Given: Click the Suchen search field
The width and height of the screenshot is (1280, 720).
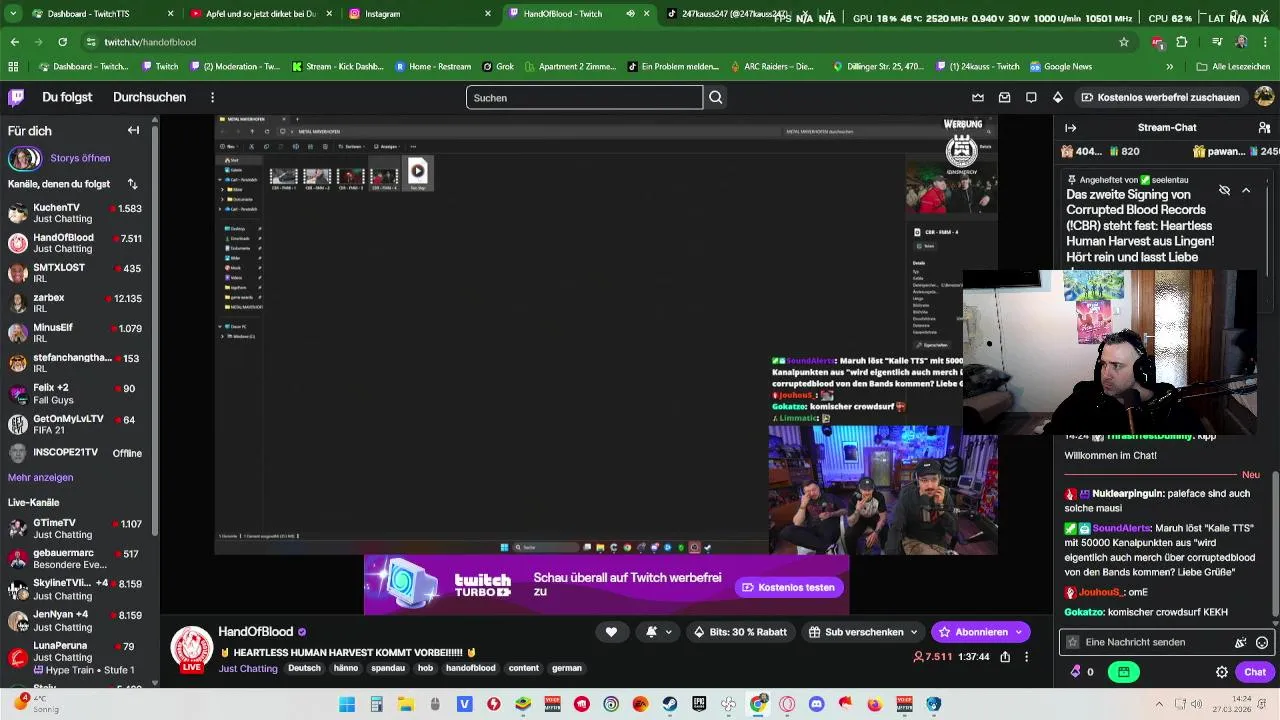Looking at the screenshot, I should tap(584, 97).
